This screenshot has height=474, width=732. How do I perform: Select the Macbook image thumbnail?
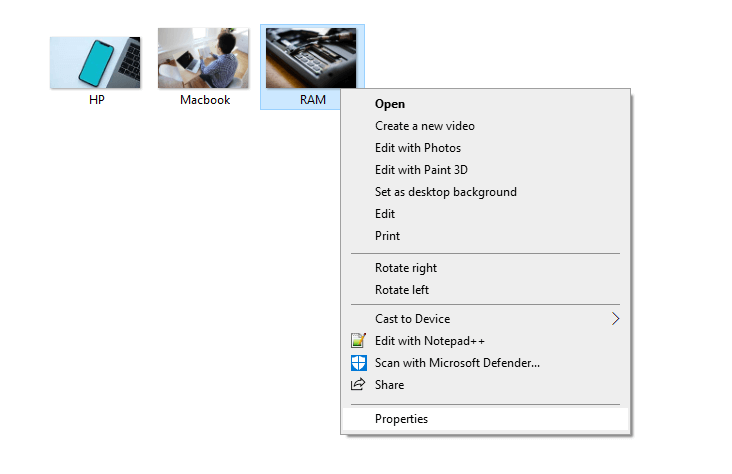pyautogui.click(x=203, y=58)
